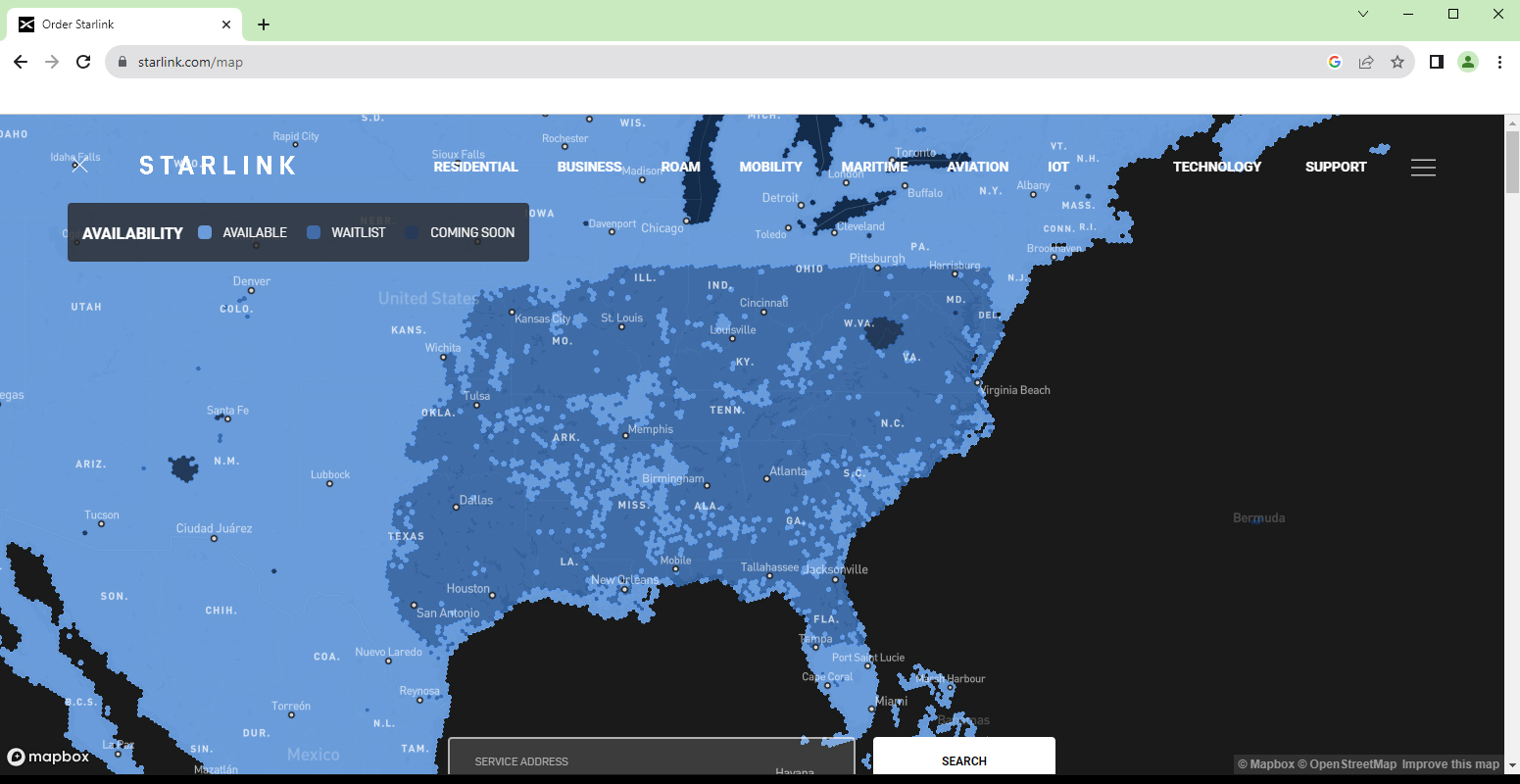The height and width of the screenshot is (784, 1520).
Task: Open the Chrome three-dot menu
Action: 1499,62
